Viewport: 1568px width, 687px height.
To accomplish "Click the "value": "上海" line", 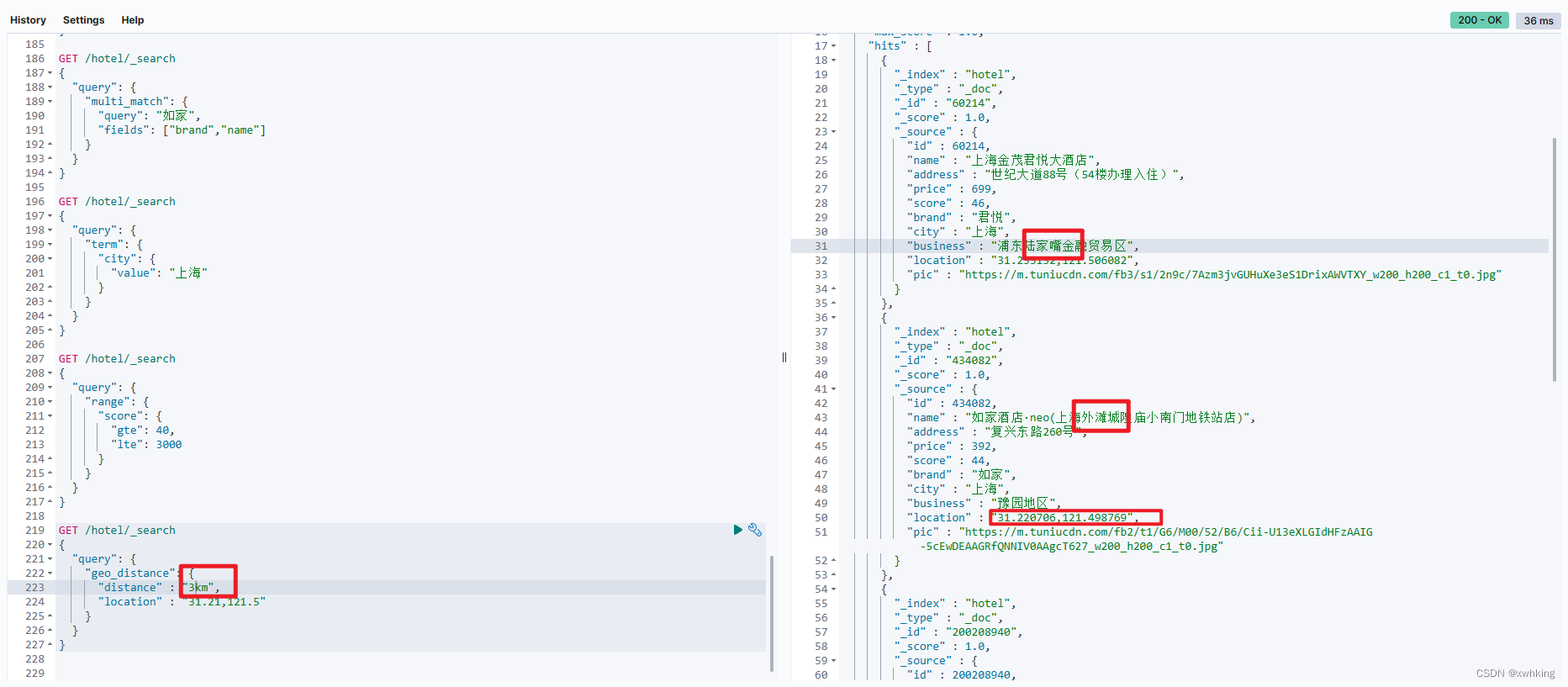I will click(x=159, y=273).
